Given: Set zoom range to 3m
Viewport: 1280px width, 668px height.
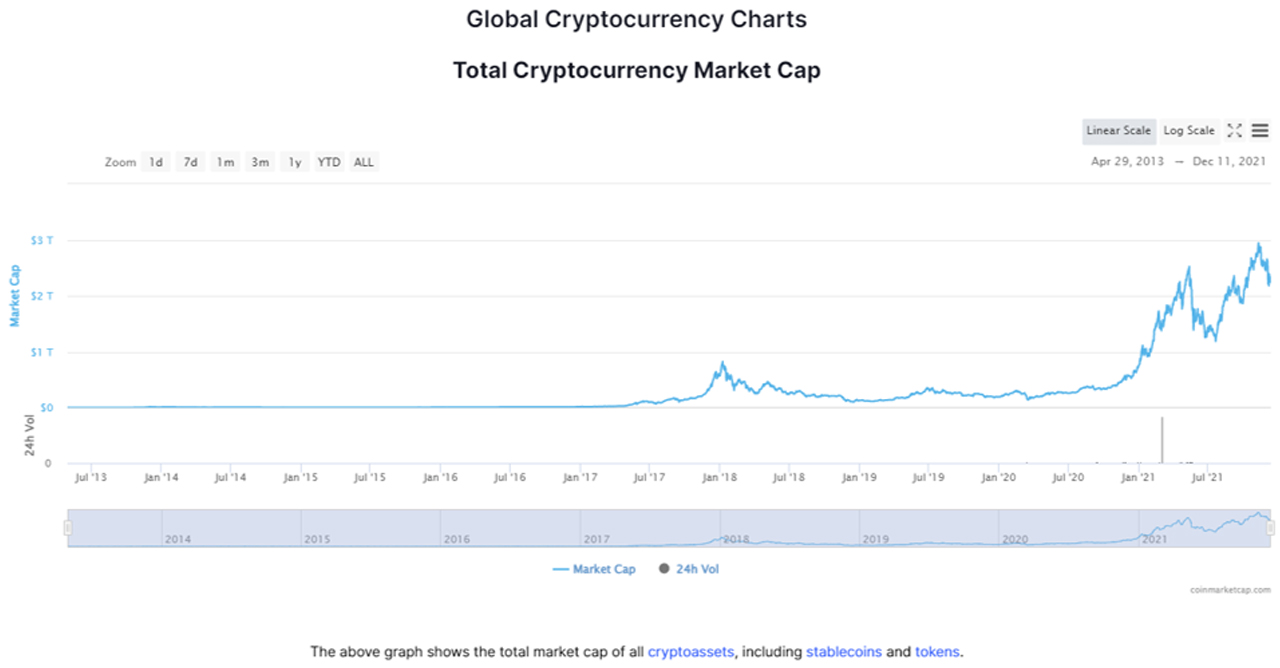Looking at the screenshot, I should [x=260, y=162].
